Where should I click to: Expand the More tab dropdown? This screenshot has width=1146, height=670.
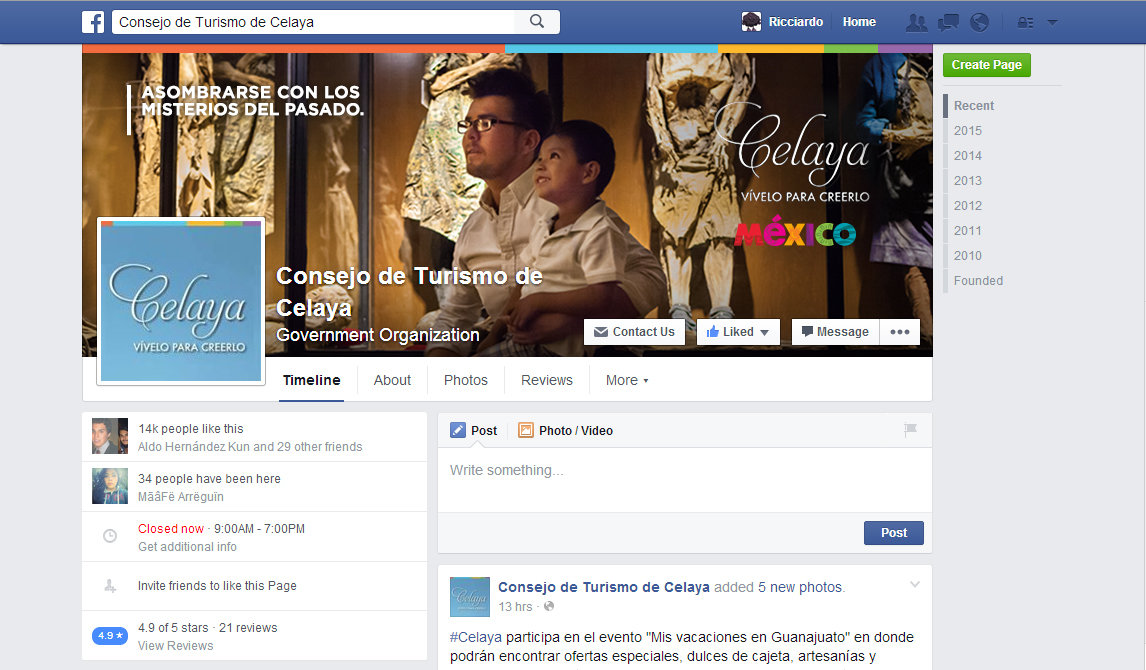point(626,380)
